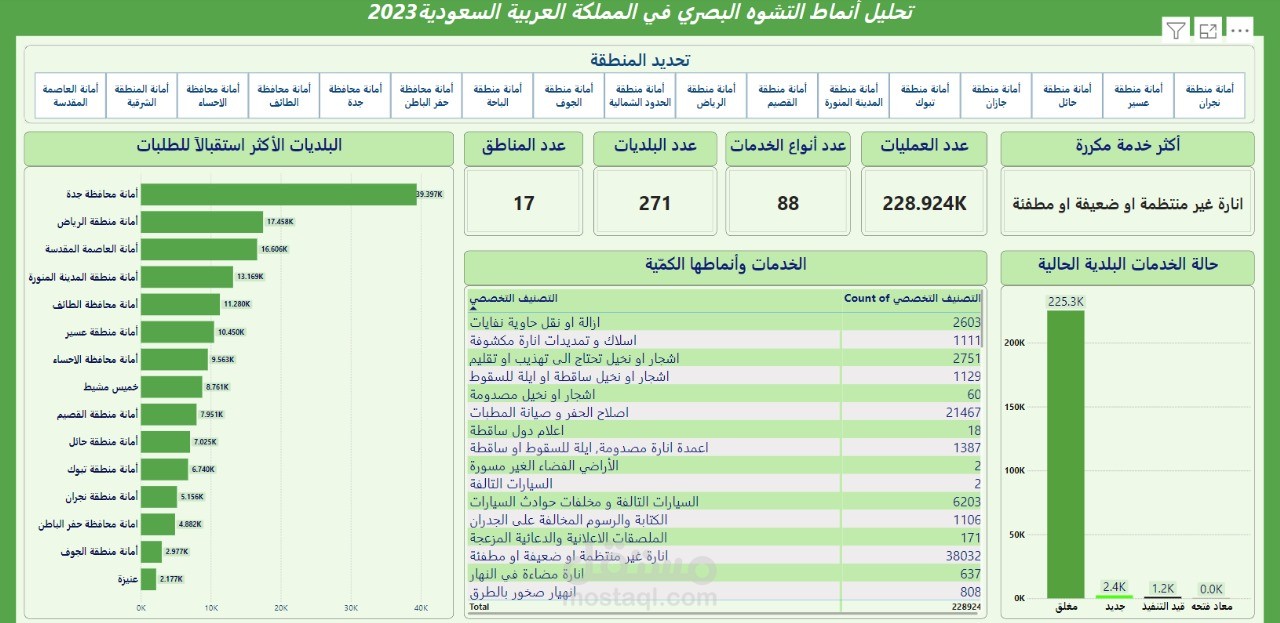Select table row الكتابة والرسوم المخالفة على الجدران
The image size is (1280, 623).
(x=725, y=520)
